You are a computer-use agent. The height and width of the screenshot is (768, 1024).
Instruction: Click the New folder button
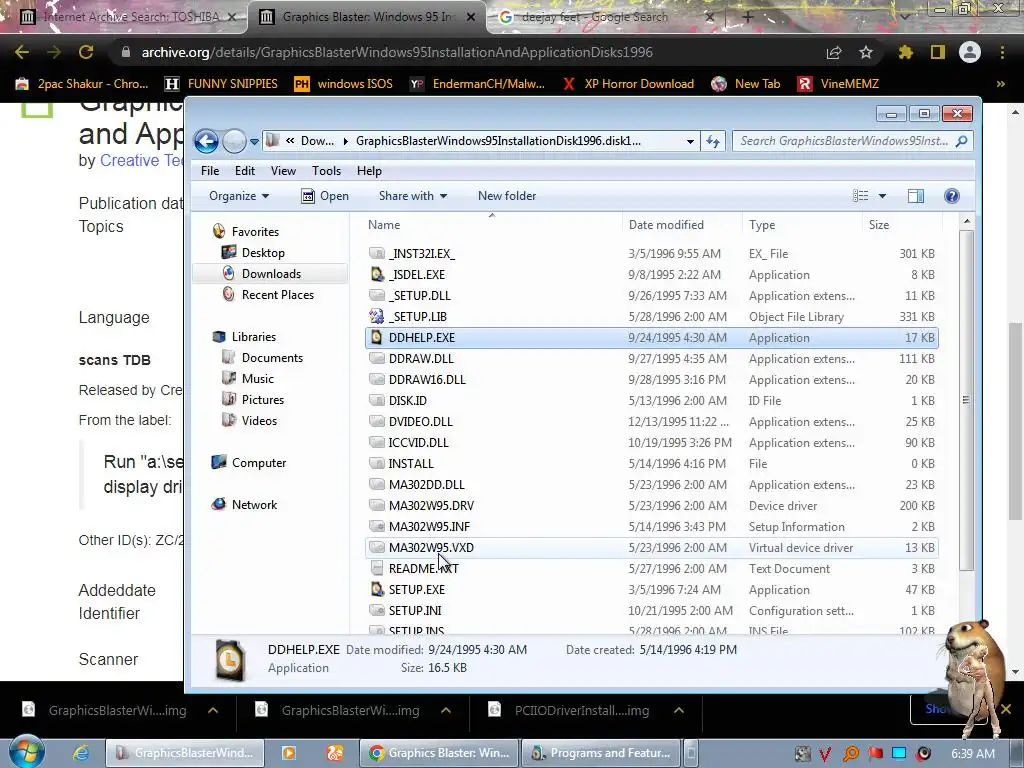click(507, 196)
